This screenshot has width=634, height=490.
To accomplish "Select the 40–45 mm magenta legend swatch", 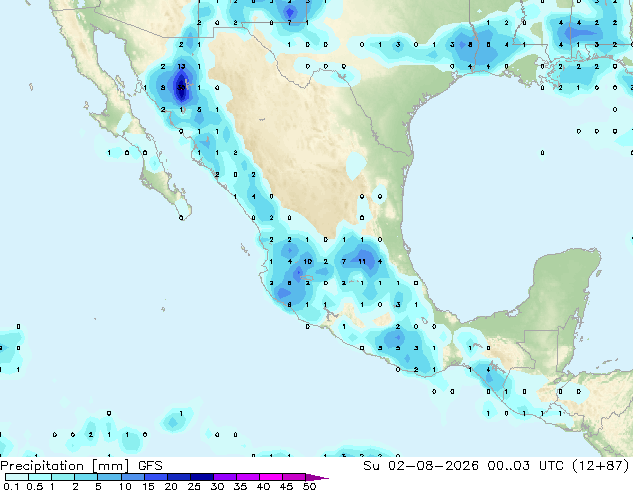I will tap(271, 477).
